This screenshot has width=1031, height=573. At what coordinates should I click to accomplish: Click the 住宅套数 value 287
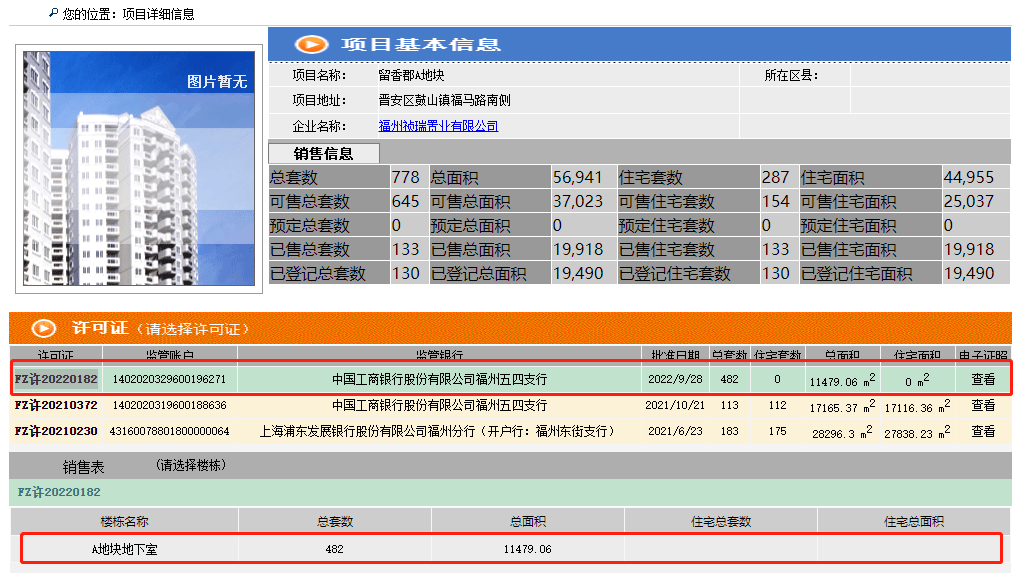tap(775, 177)
